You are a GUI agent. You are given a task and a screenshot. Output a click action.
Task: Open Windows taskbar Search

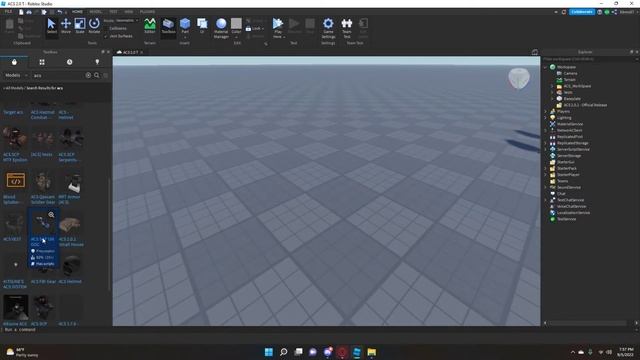(283, 352)
